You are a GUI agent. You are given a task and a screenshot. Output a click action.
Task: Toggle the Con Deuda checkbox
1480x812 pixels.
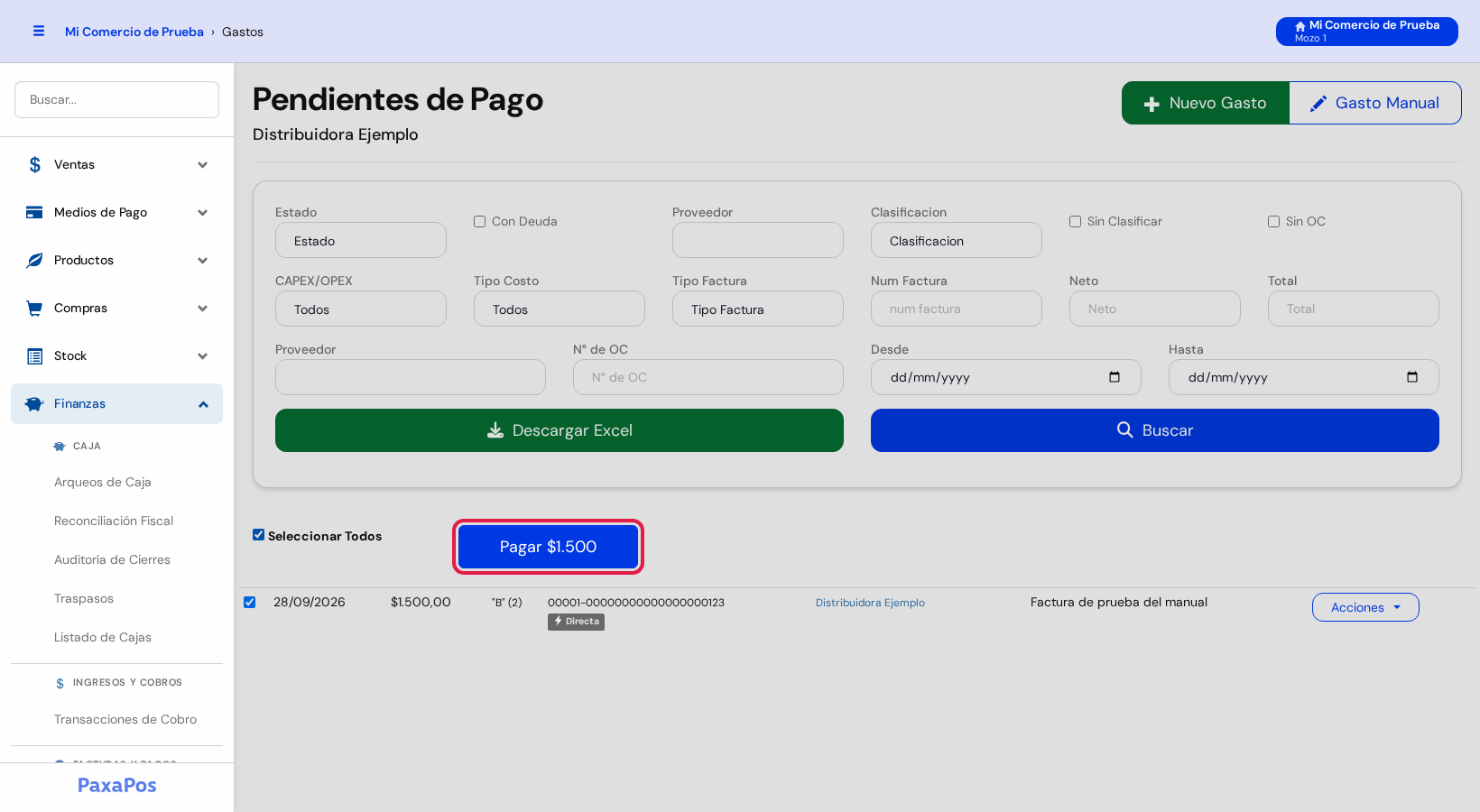click(480, 221)
